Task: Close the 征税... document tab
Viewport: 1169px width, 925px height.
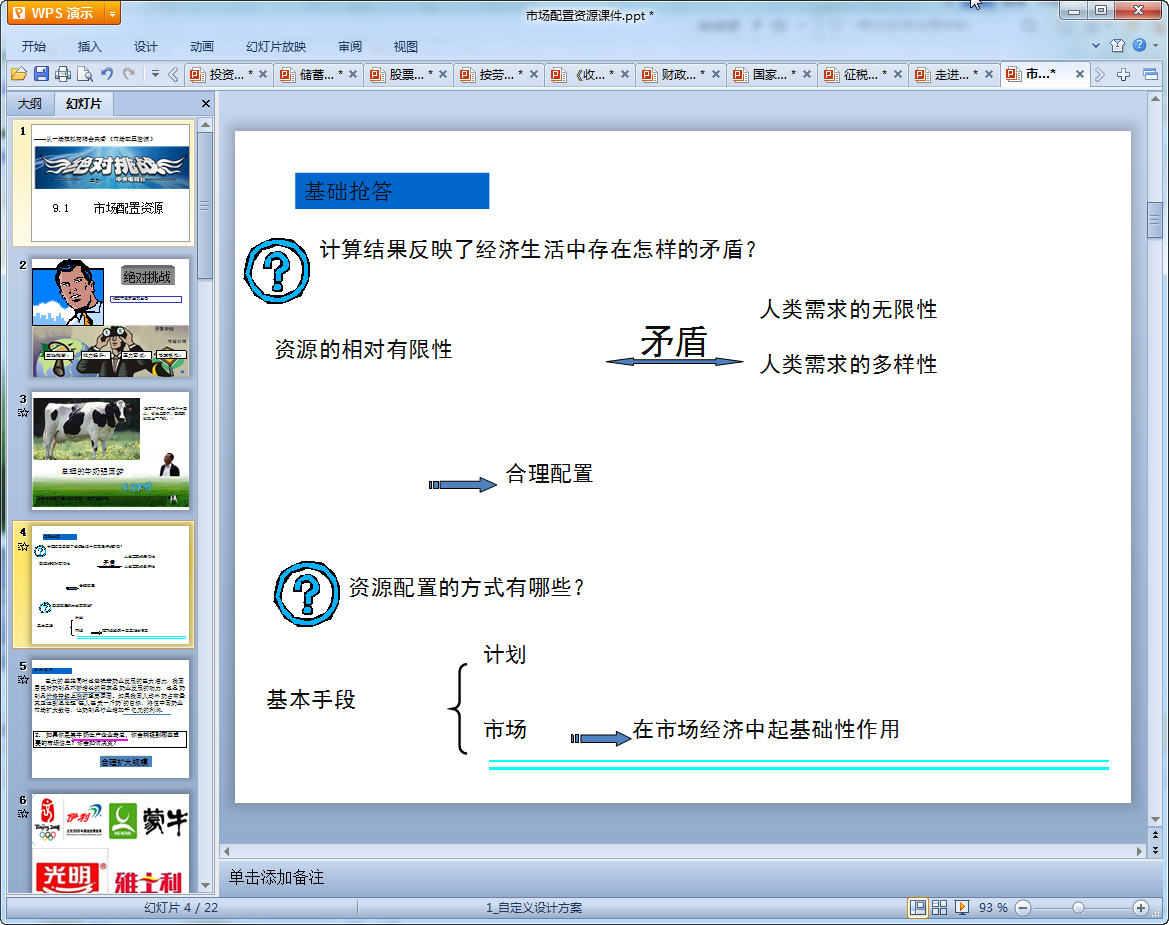Action: 898,75
